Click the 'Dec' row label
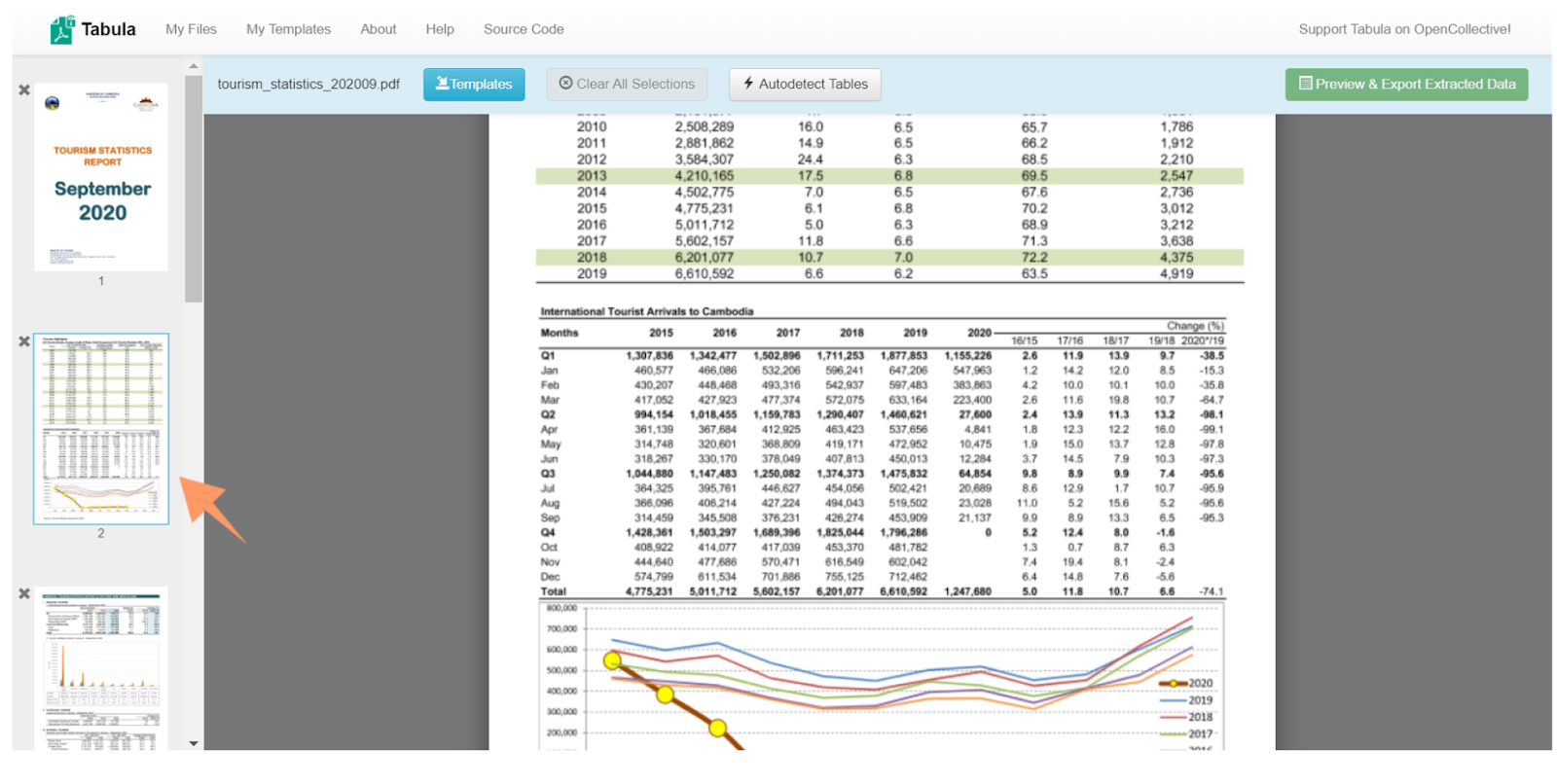Screen dimensions: 1557x784 tap(550, 577)
